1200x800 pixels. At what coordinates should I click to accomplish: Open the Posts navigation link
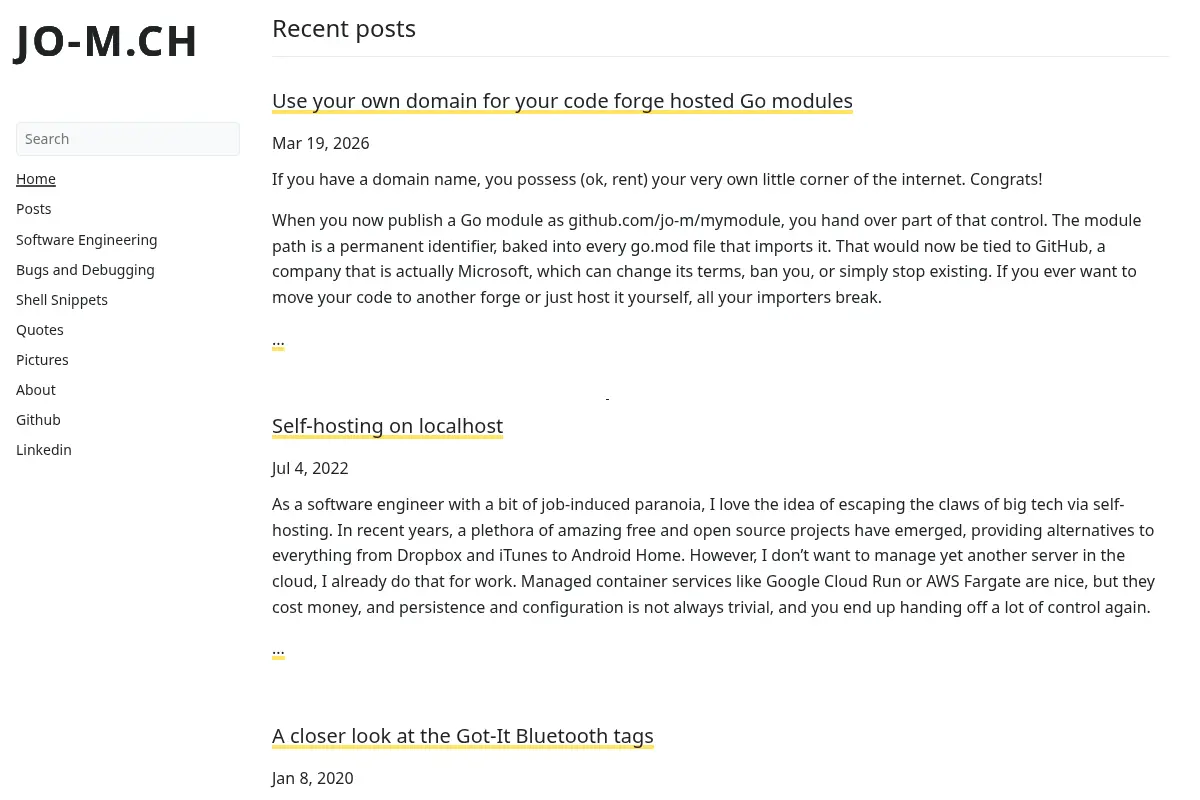click(x=34, y=209)
